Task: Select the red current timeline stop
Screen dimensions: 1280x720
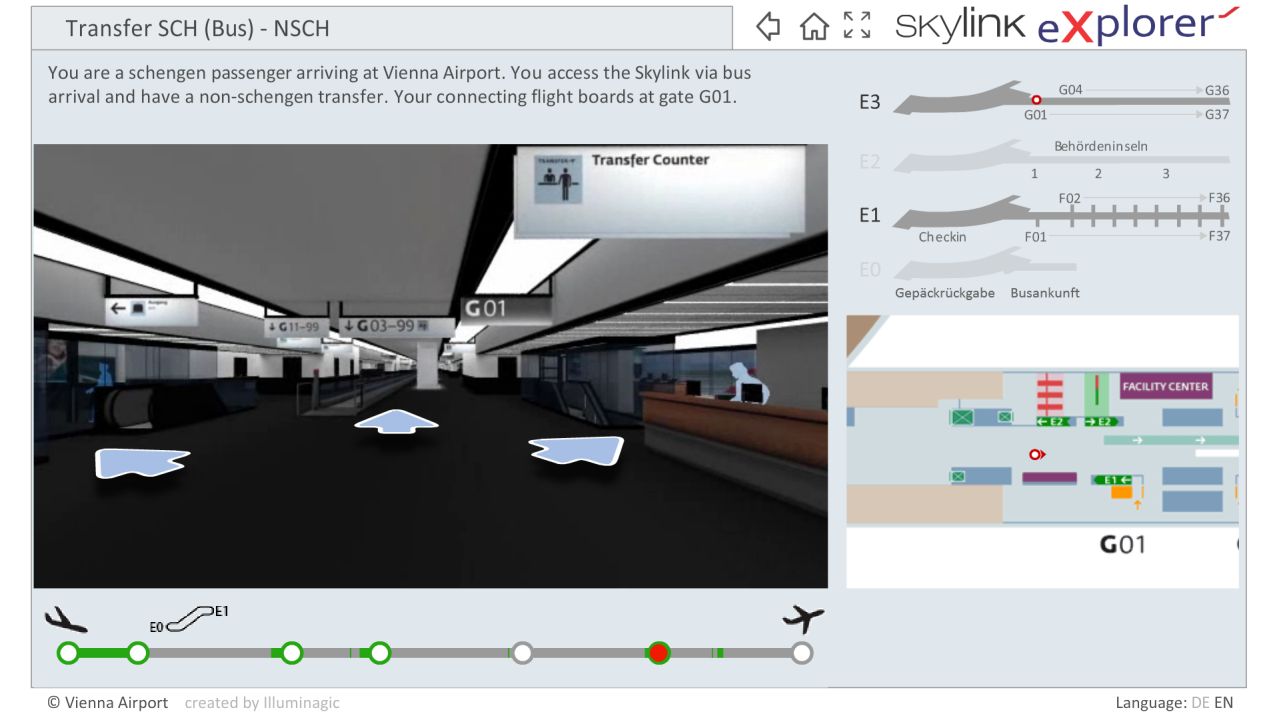Action: pyautogui.click(x=658, y=653)
